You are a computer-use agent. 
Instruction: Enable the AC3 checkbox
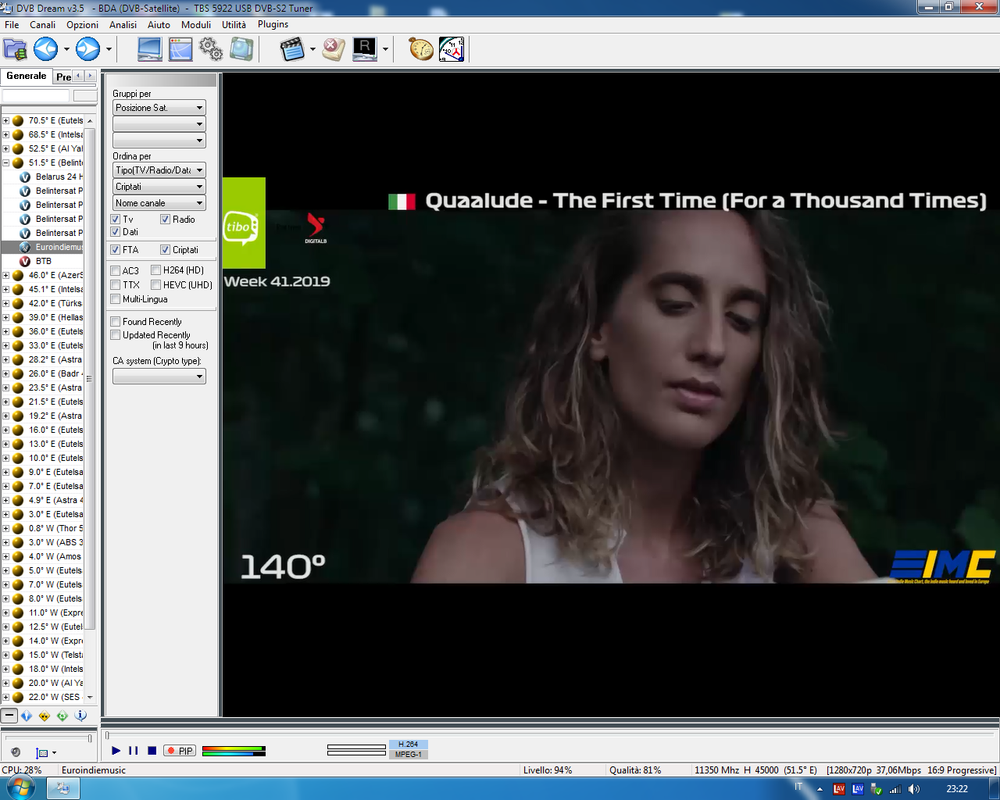pyautogui.click(x=115, y=270)
